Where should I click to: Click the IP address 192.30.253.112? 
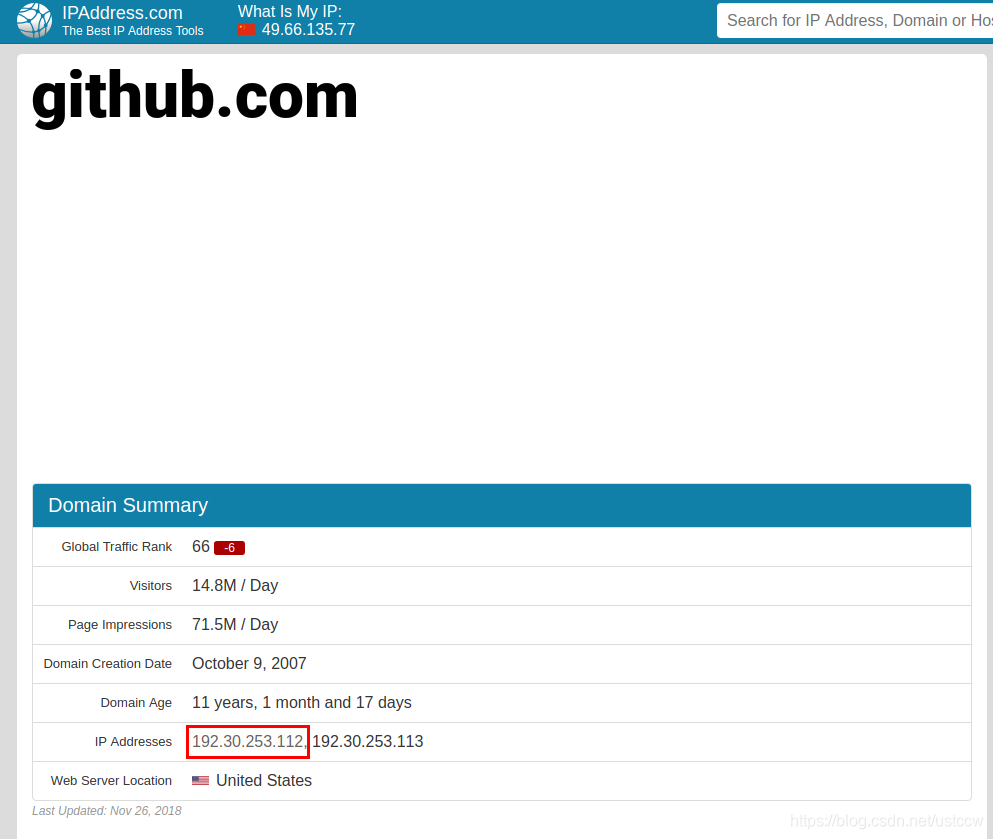coord(248,741)
